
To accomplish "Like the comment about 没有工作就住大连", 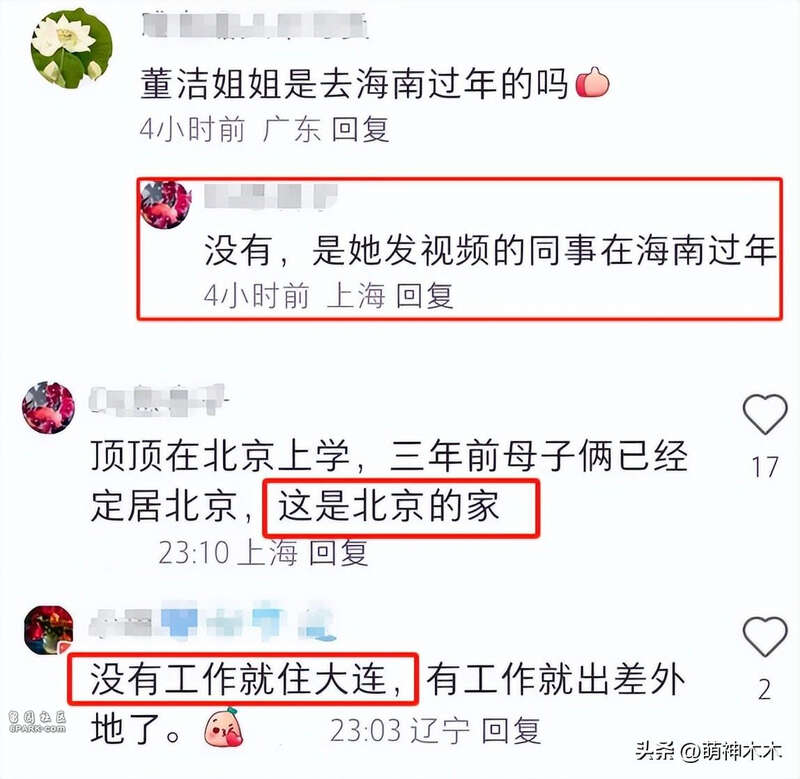I will pyautogui.click(x=765, y=637).
